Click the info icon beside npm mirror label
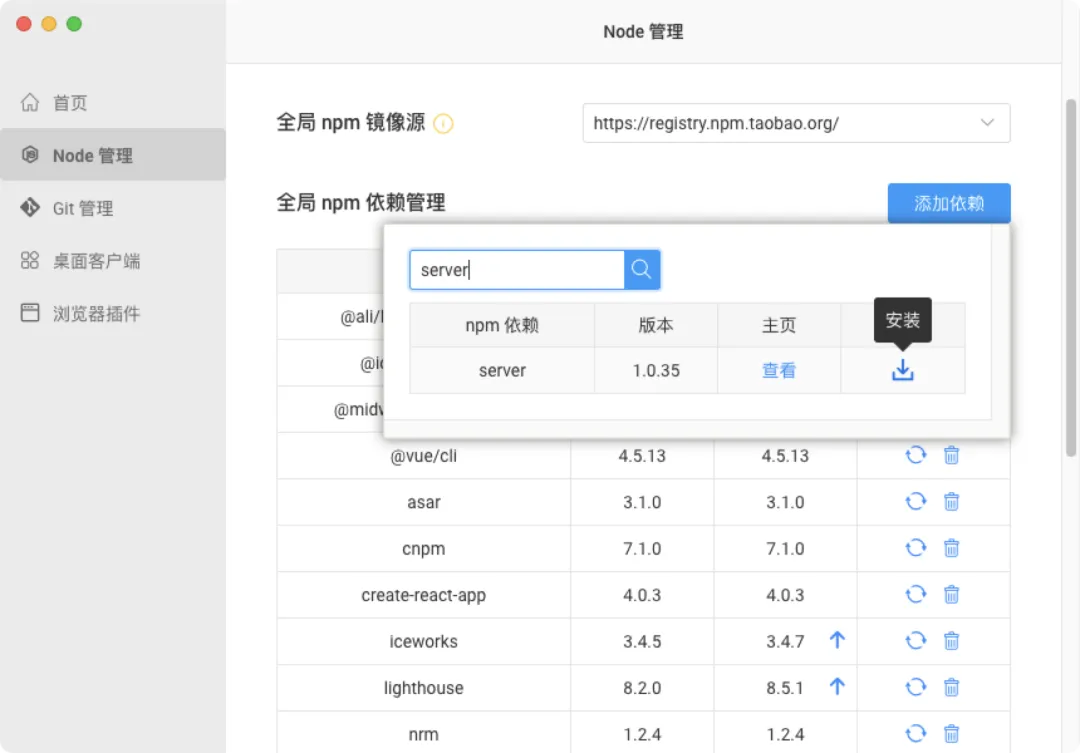The height and width of the screenshot is (753, 1080). (x=443, y=123)
